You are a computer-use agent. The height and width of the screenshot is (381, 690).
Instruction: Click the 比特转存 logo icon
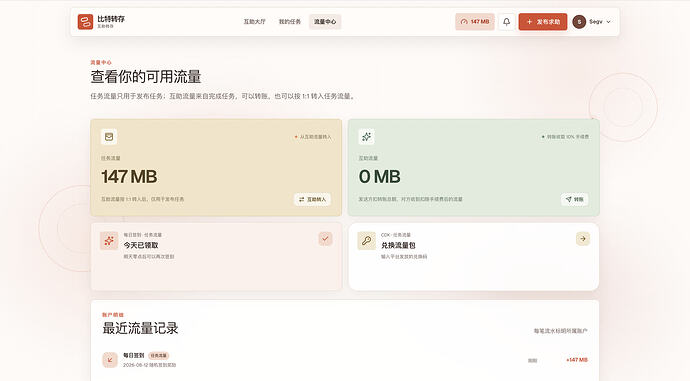85,22
